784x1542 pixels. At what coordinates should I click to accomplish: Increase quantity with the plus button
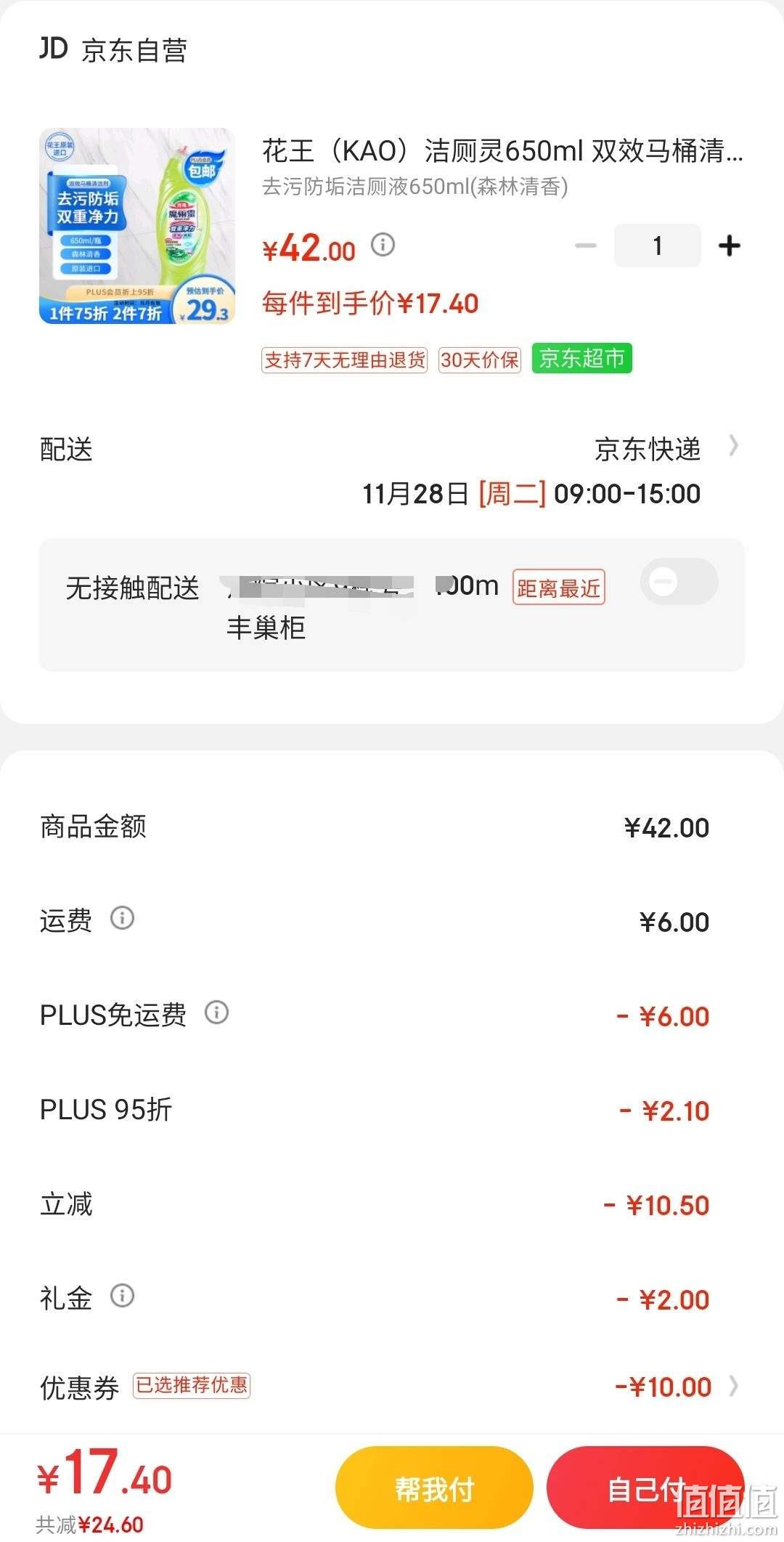729,245
